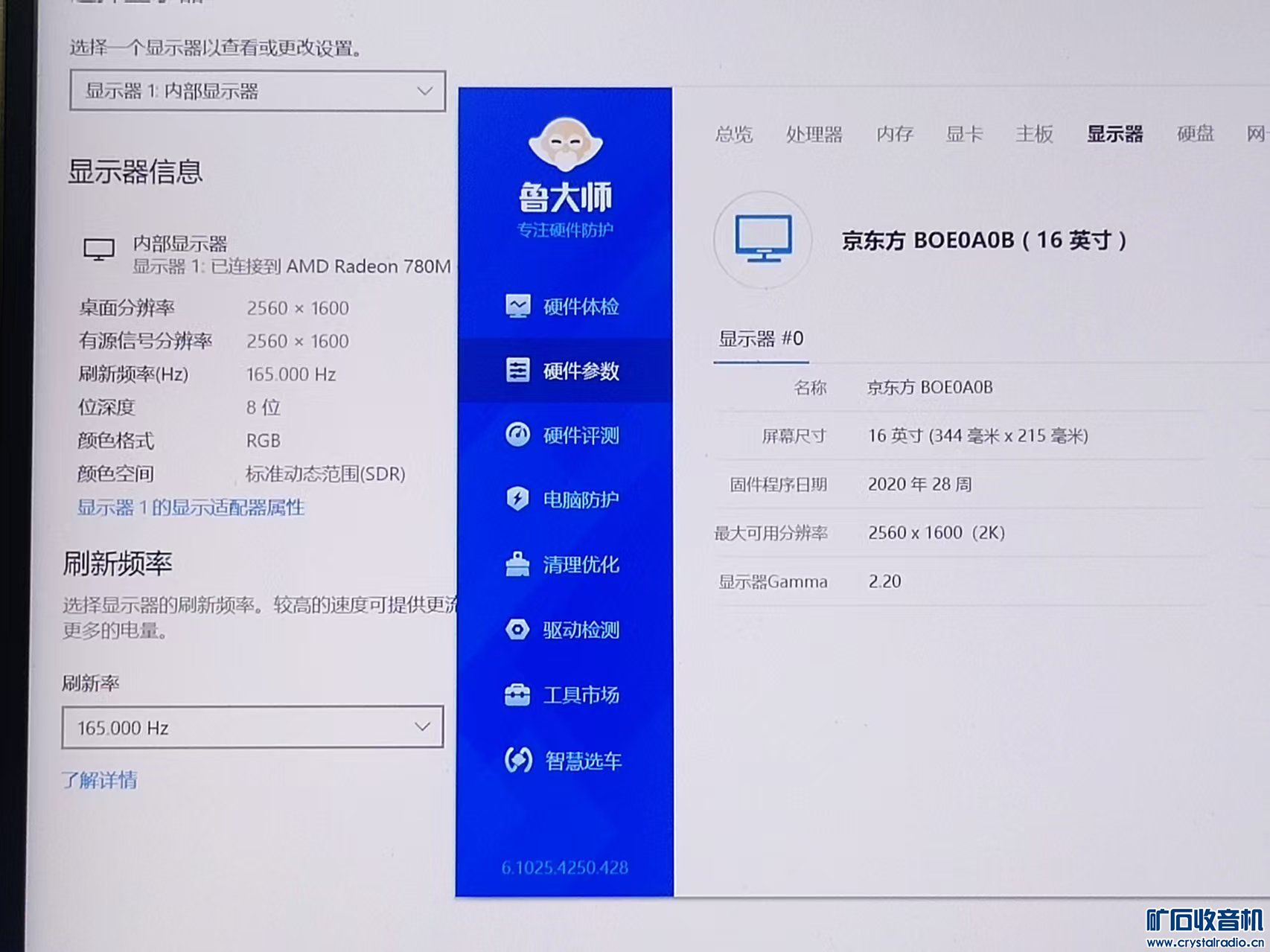
Task: Click the 颜色格式 value RGB
Action: pos(264,441)
